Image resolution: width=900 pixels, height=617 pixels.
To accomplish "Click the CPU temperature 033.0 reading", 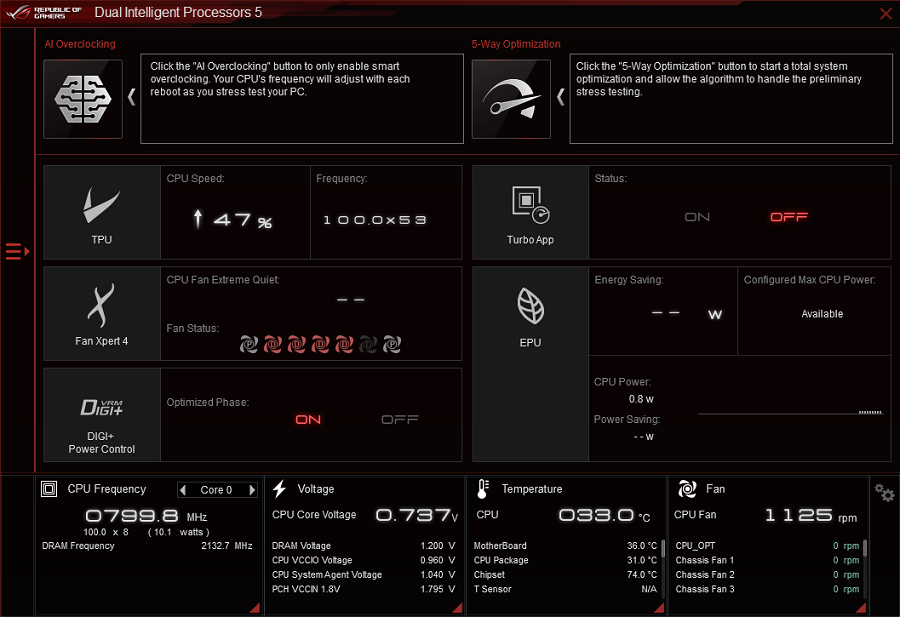I will pyautogui.click(x=604, y=515).
